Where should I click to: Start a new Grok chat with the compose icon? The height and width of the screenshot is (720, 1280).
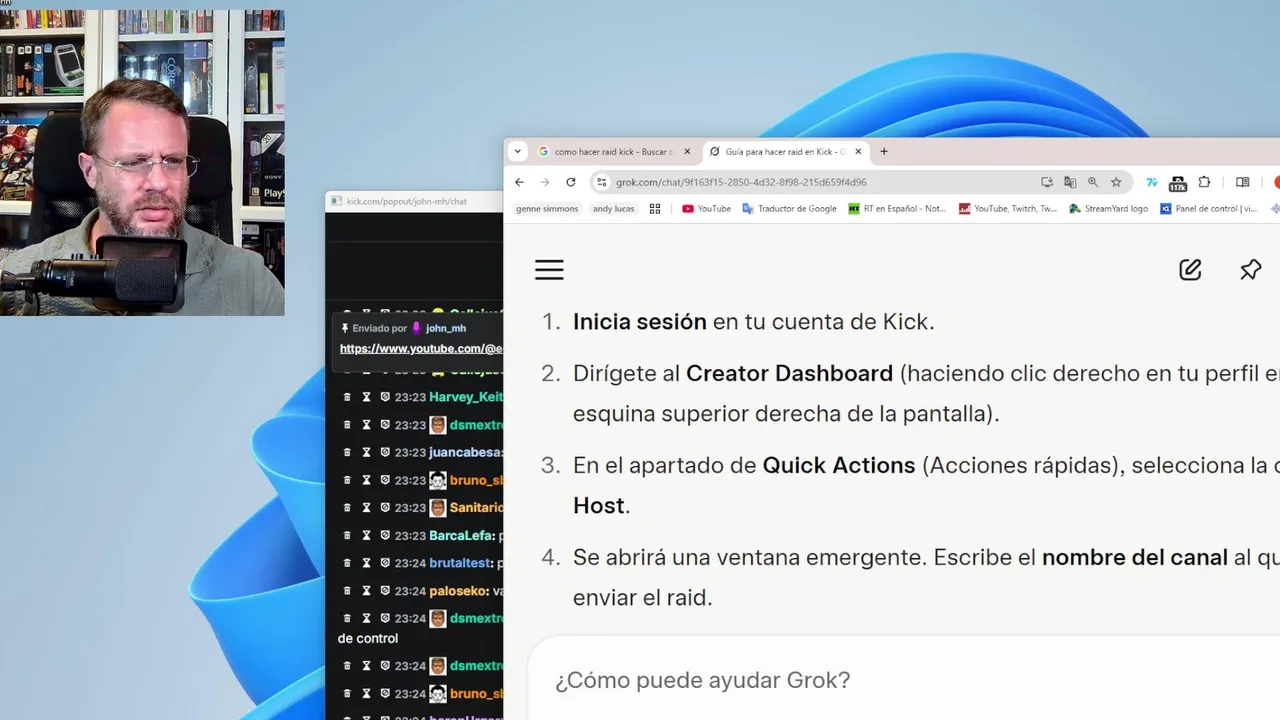pos(1190,269)
